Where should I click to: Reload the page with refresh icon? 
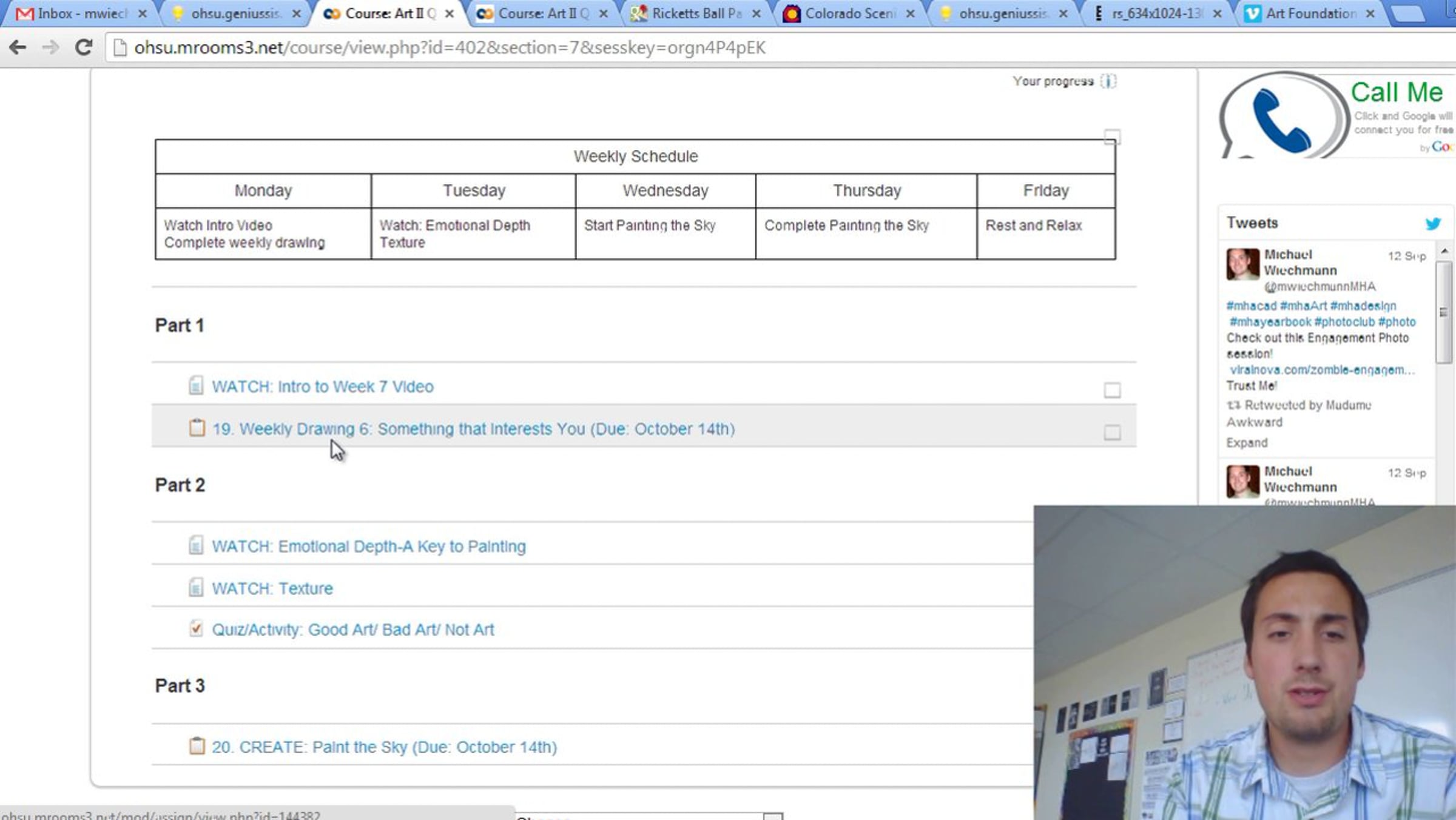[x=84, y=47]
